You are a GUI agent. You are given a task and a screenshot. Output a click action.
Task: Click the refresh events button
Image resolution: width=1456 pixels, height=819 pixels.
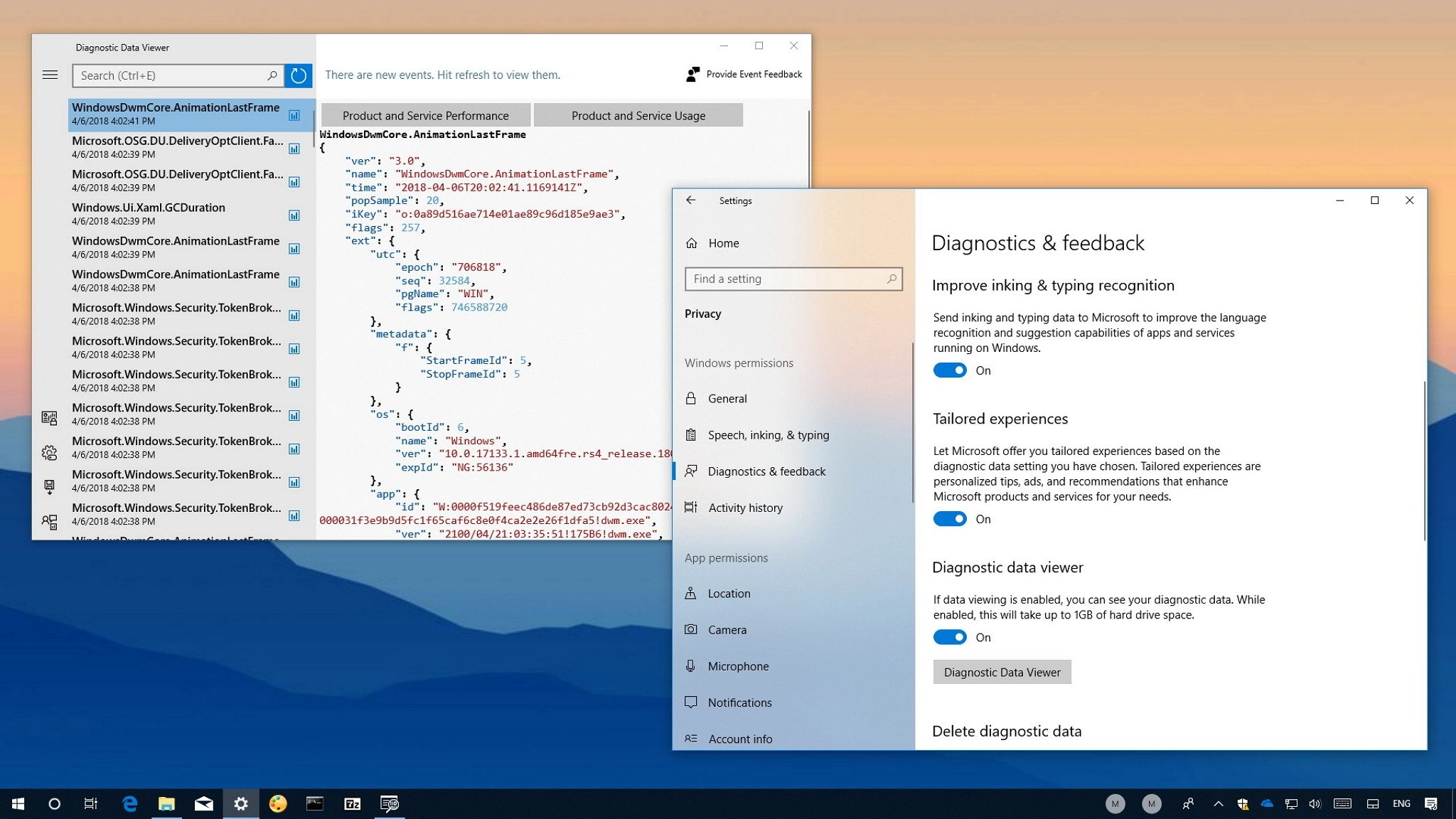(x=299, y=75)
